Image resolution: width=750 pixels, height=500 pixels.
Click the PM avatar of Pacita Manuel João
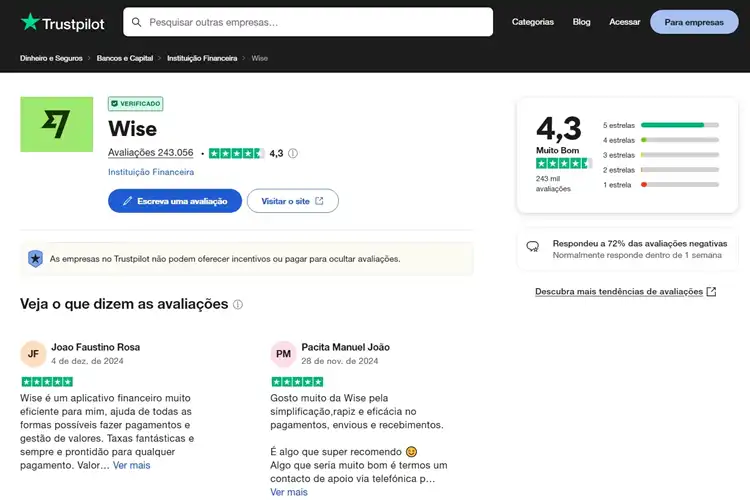(x=283, y=354)
